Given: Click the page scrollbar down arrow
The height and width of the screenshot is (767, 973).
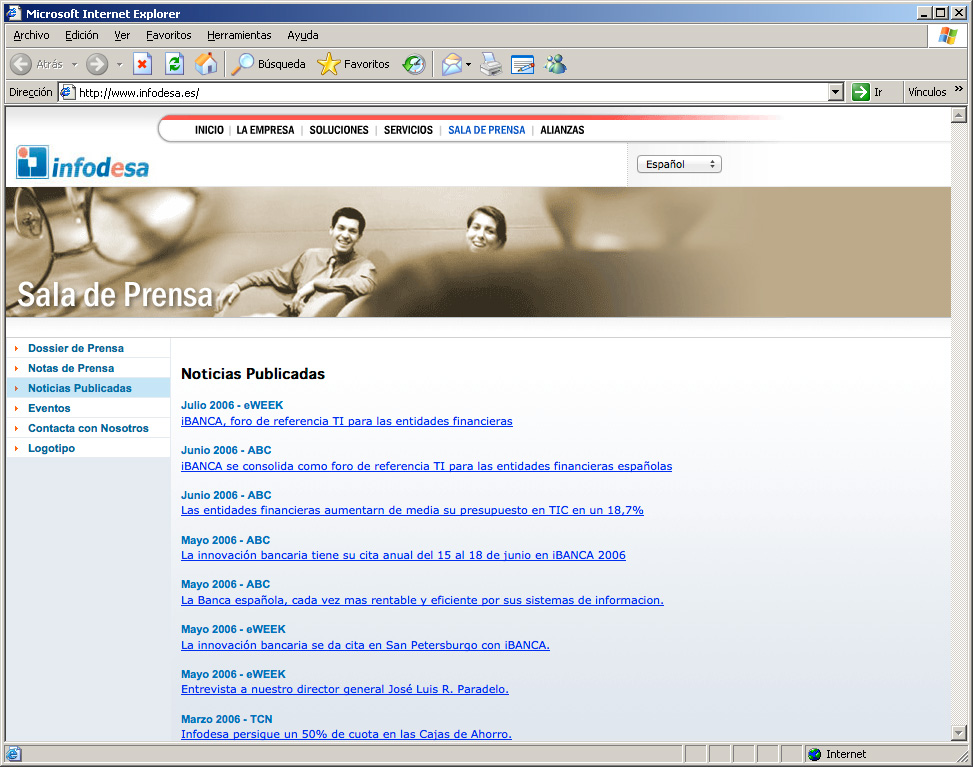Looking at the screenshot, I should pos(958,733).
